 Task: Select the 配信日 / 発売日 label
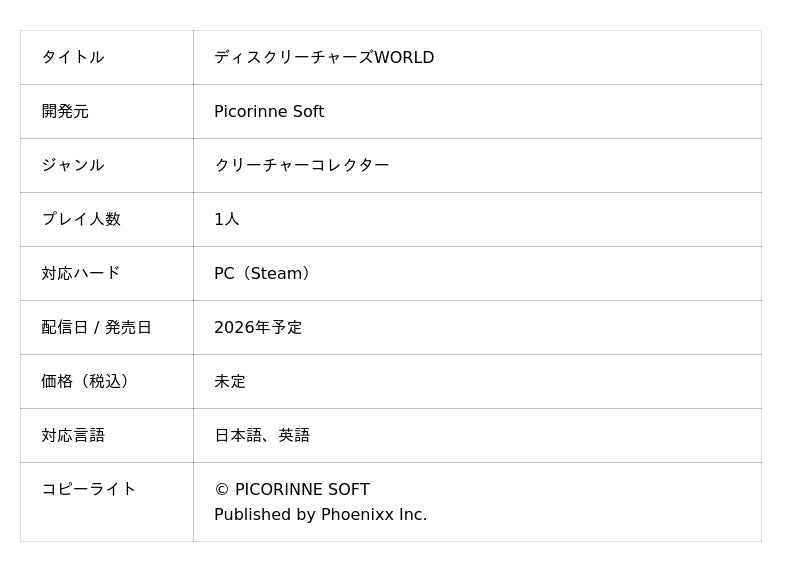click(x=97, y=327)
